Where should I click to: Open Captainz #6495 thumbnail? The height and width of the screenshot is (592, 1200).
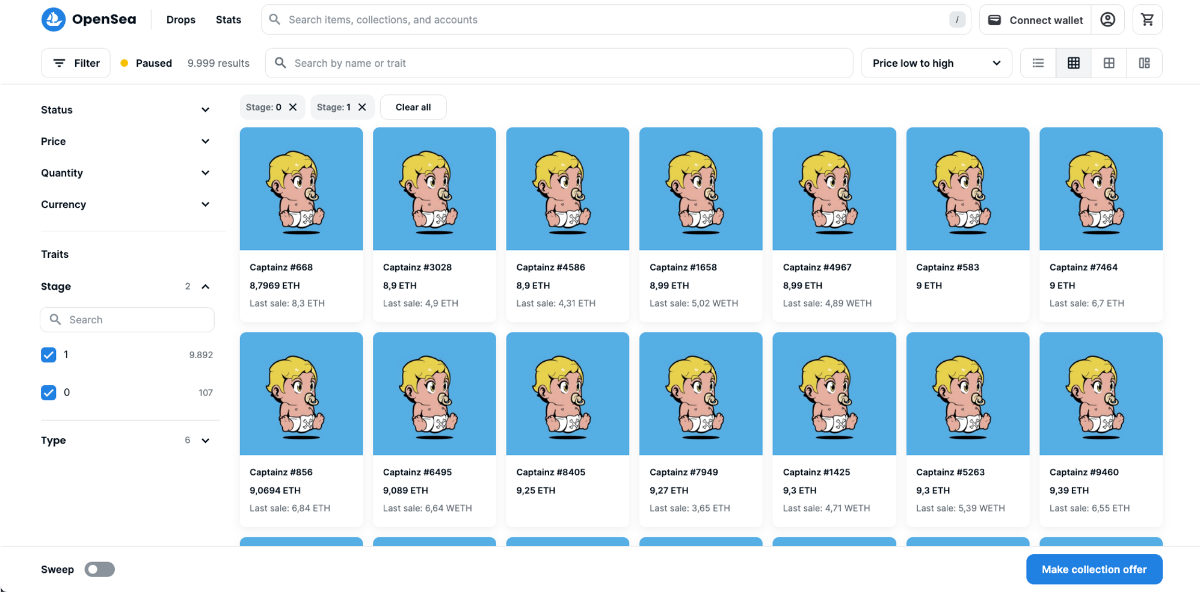click(x=434, y=393)
